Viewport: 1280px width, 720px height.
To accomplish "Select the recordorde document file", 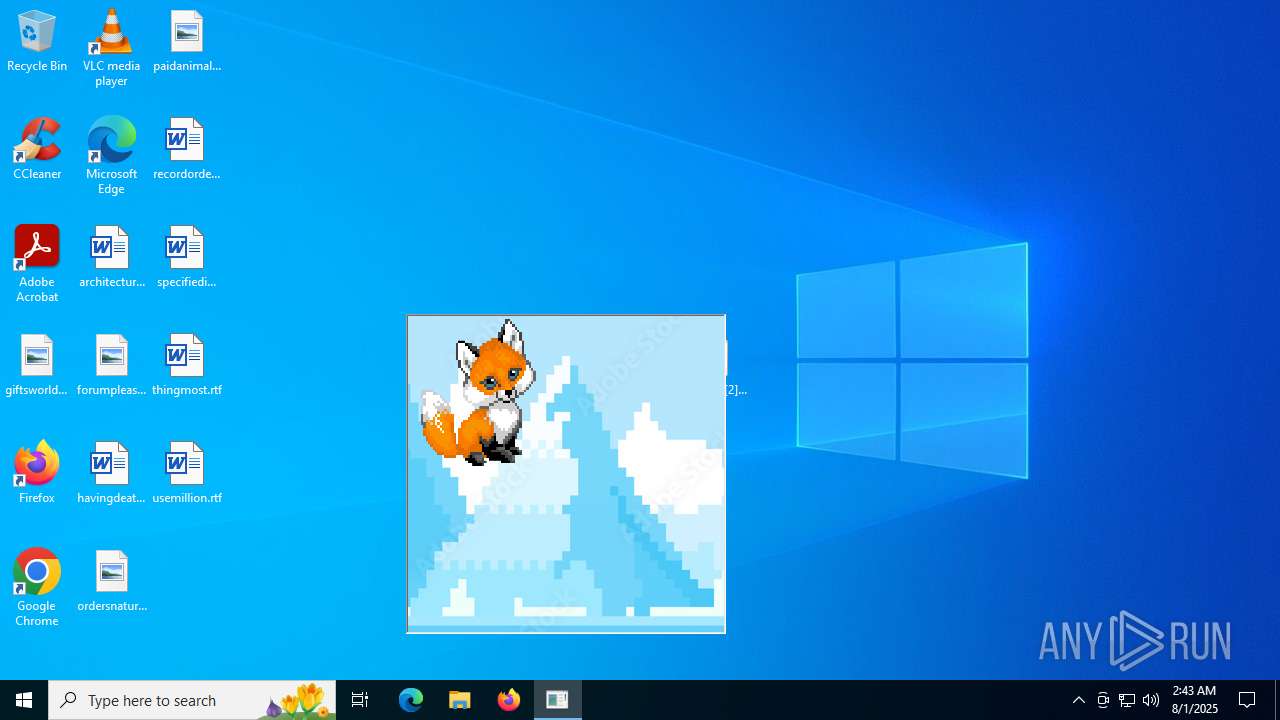I will point(187,149).
